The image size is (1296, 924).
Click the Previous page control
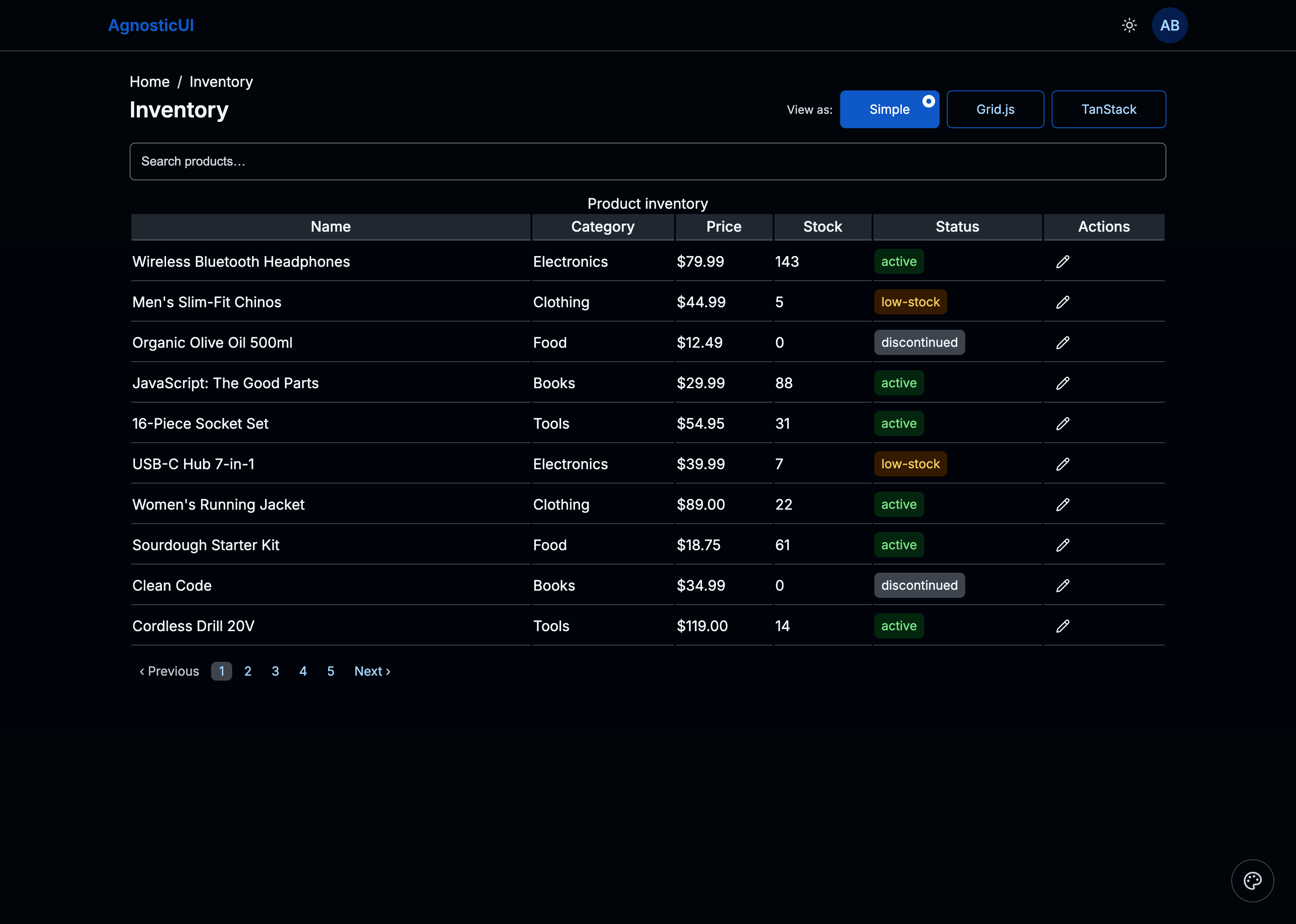click(x=168, y=671)
